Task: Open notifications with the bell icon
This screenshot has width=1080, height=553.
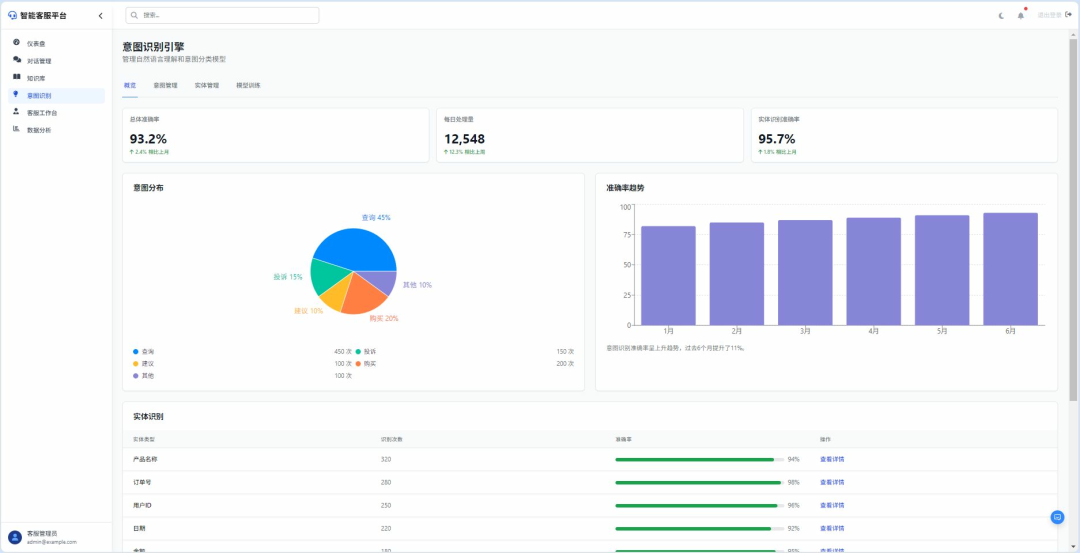Action: tap(1021, 15)
